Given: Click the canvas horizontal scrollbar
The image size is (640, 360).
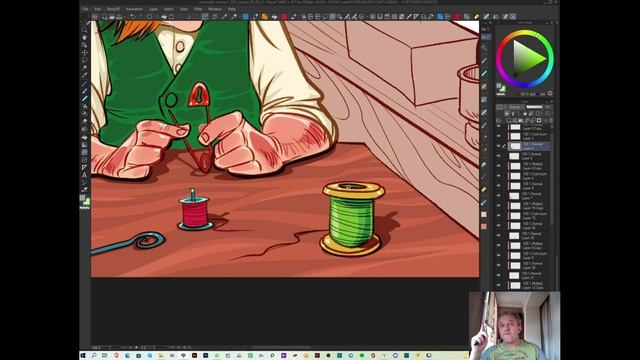Looking at the screenshot, I should tap(282, 347).
